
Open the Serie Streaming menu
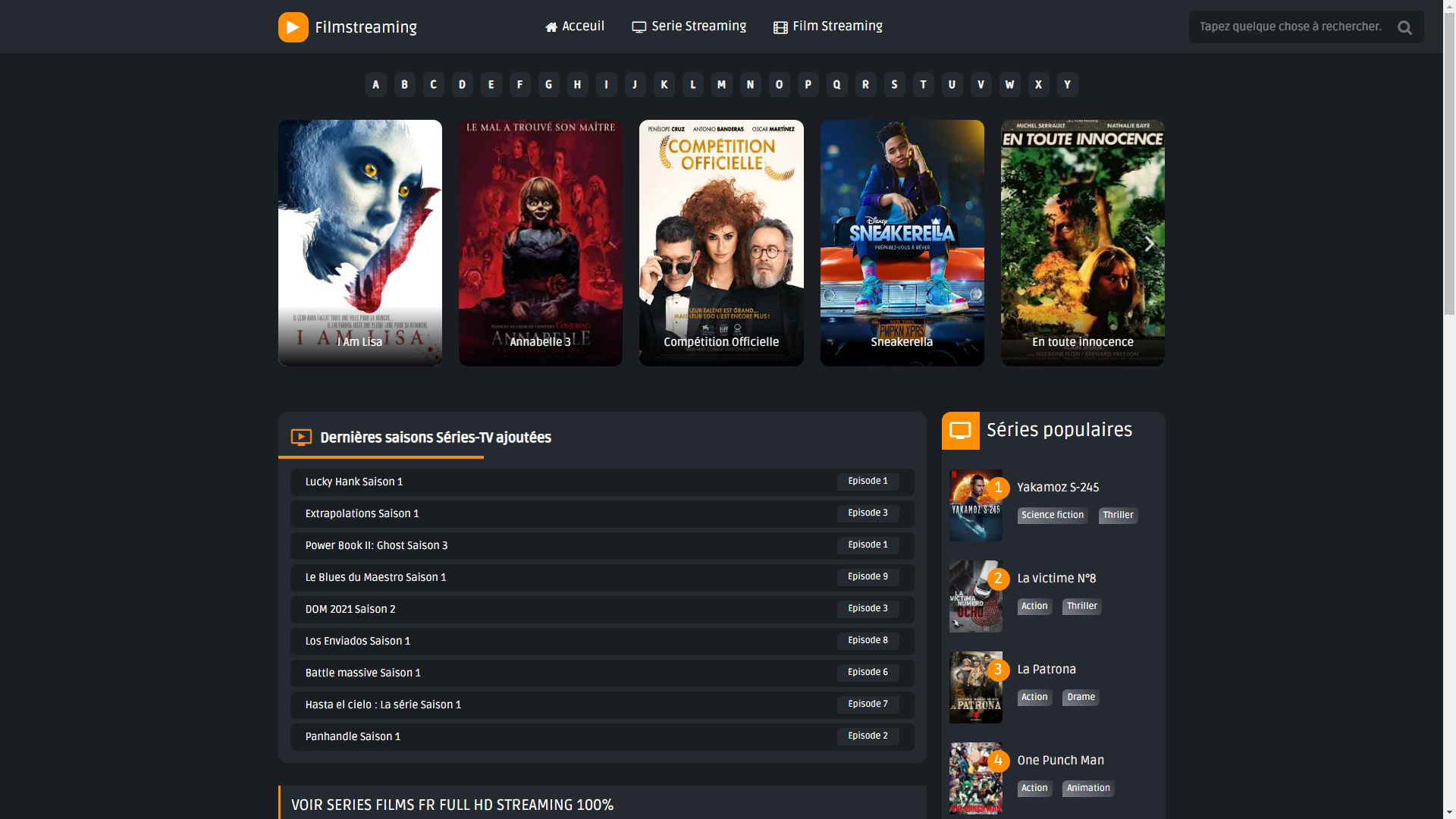689,27
